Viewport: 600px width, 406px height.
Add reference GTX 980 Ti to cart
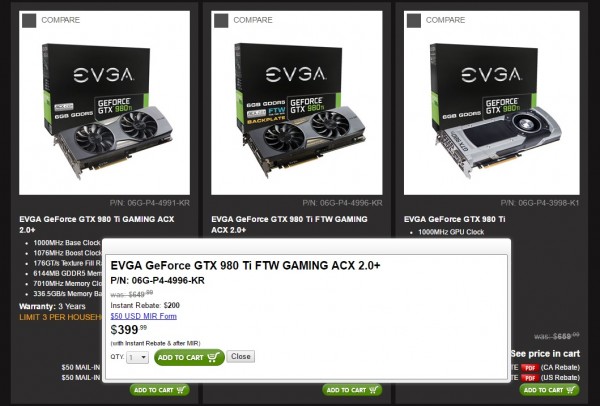pos(549,390)
